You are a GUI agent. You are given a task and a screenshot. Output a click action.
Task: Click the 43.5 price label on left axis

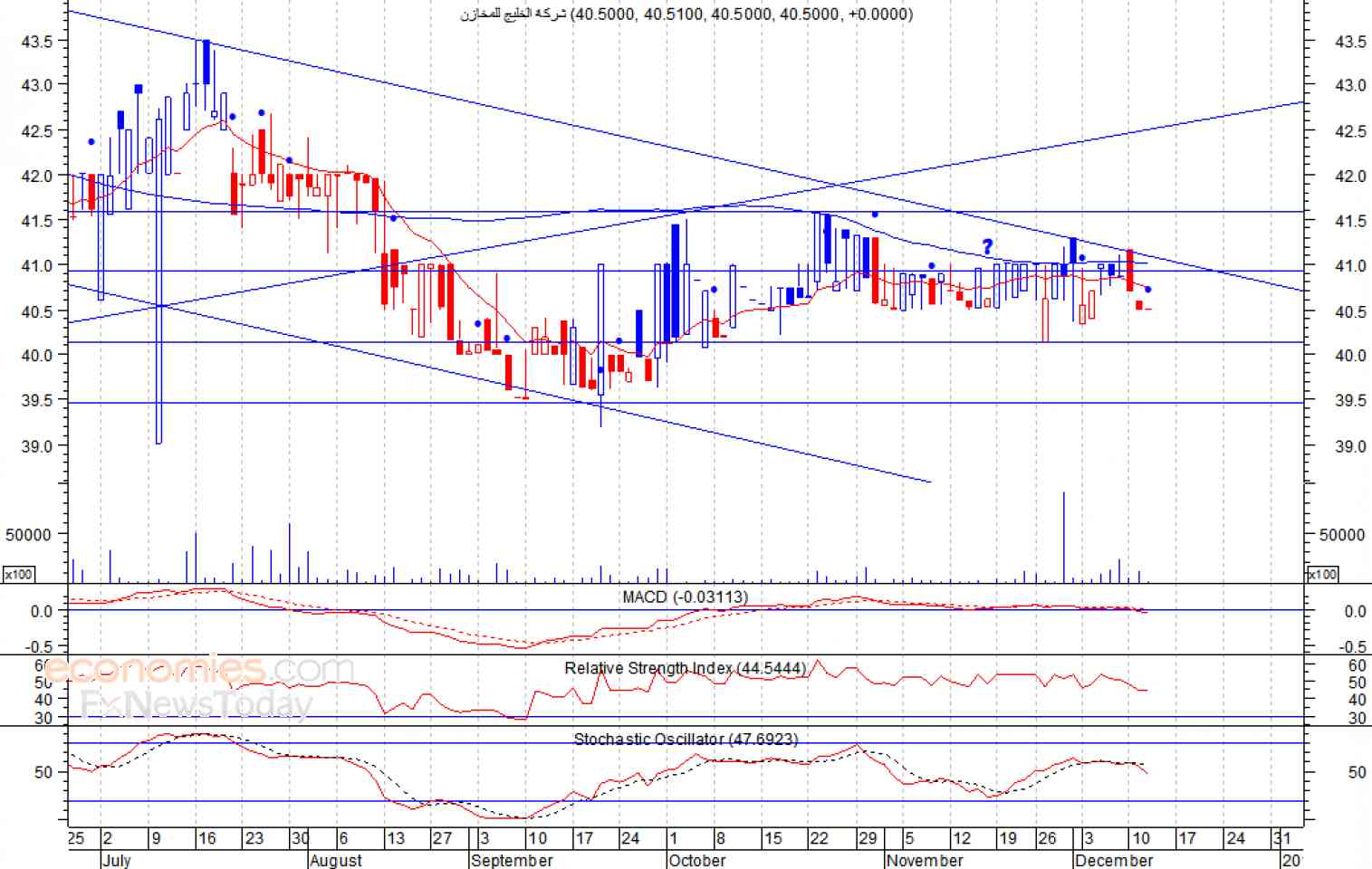tap(37, 41)
